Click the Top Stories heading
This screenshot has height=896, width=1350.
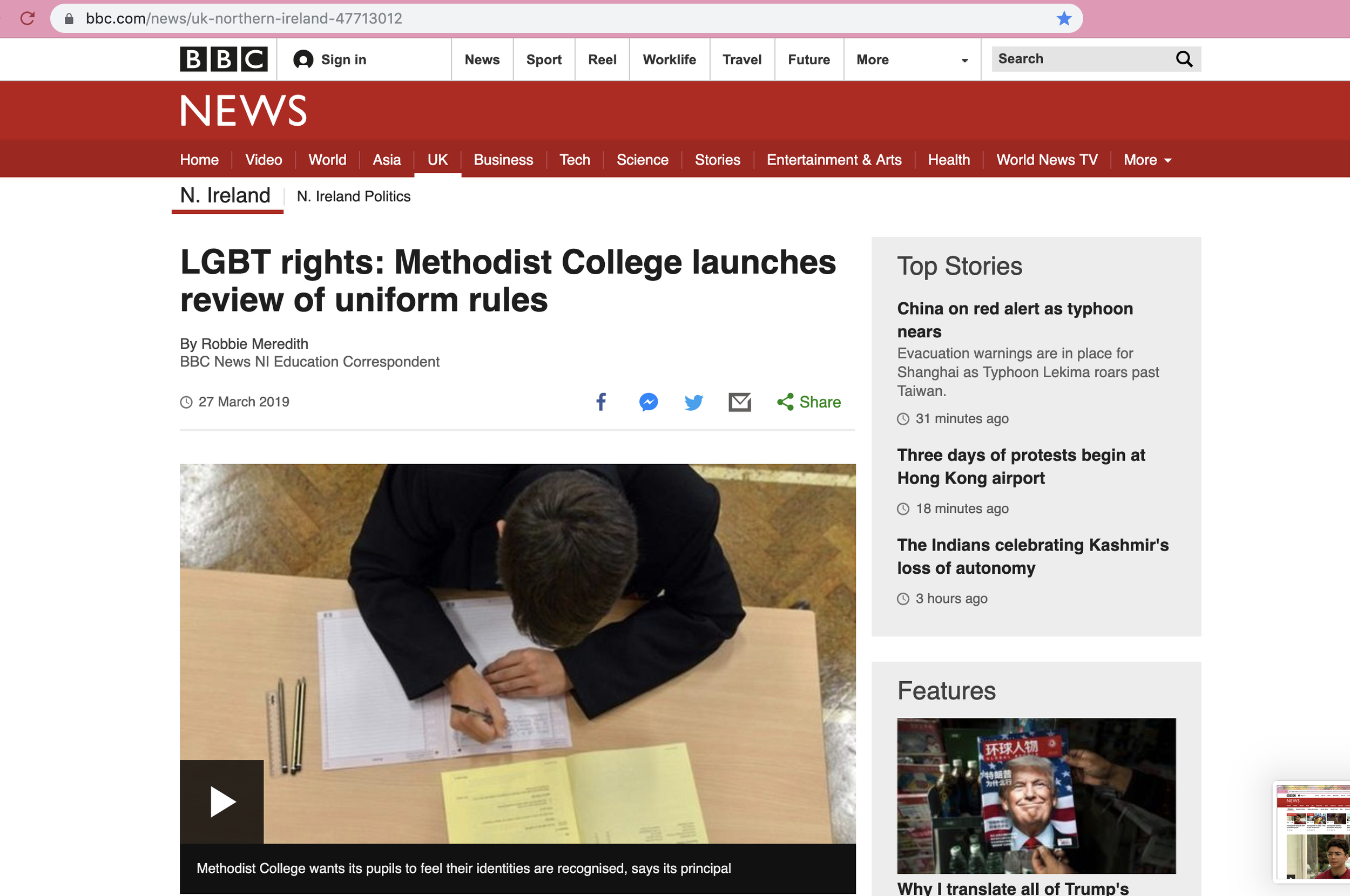(960, 266)
